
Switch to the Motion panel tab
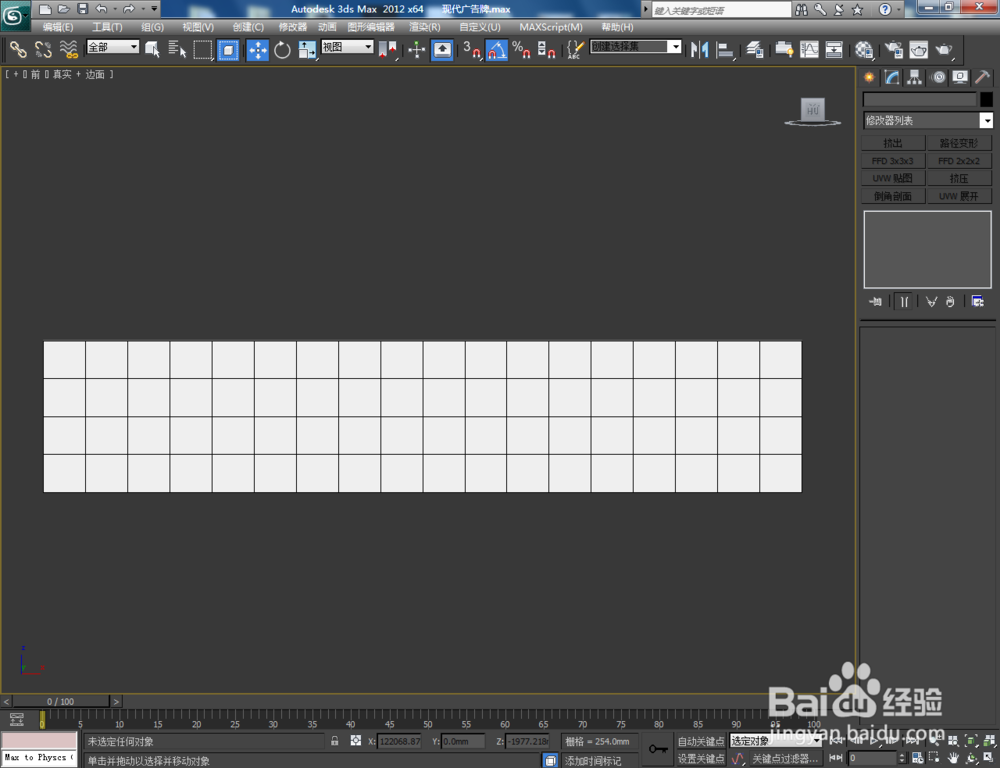click(x=938, y=78)
